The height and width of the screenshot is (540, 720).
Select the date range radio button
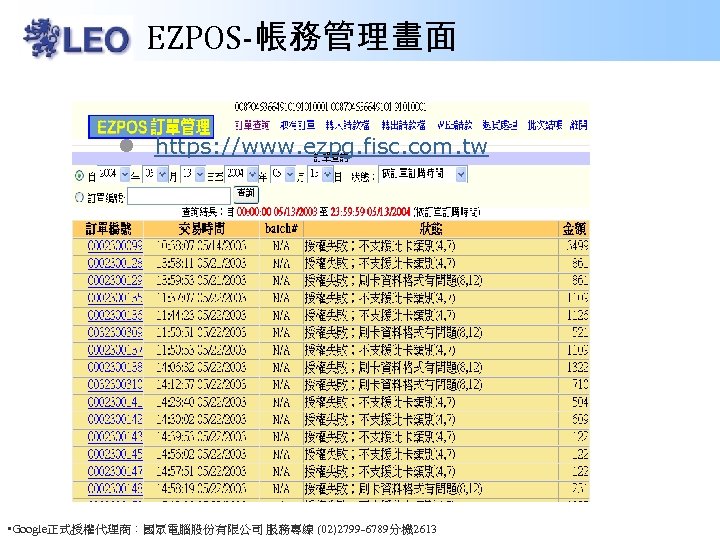(79, 175)
